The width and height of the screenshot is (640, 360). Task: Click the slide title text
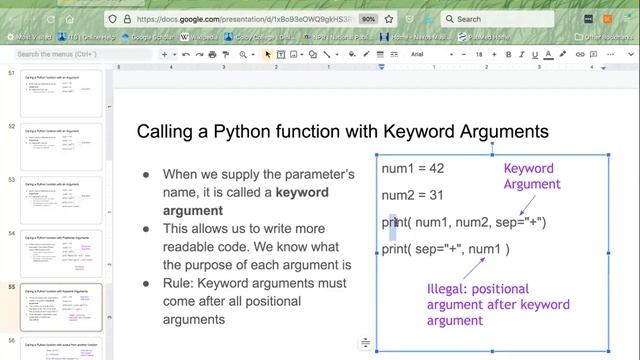pos(342,131)
